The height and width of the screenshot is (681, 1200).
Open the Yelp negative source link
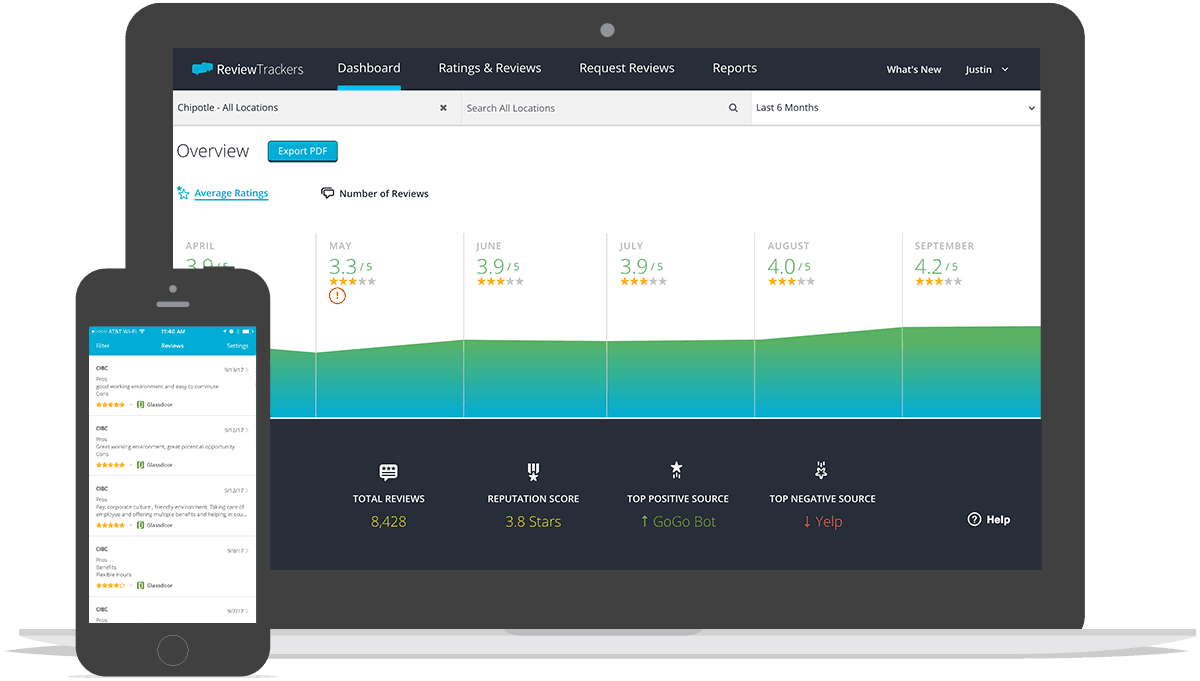[822, 522]
